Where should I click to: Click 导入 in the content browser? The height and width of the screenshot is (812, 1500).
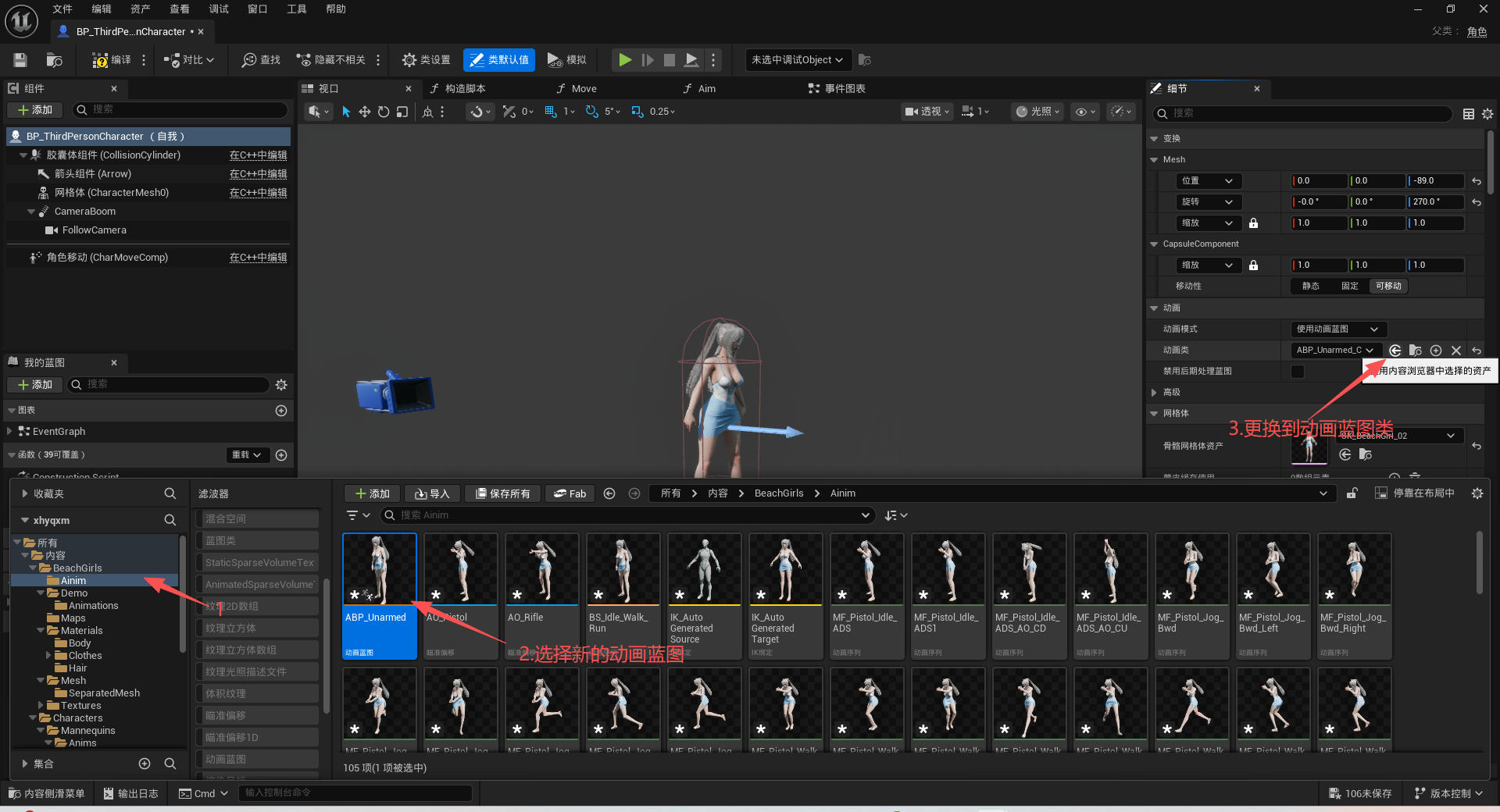(x=432, y=493)
